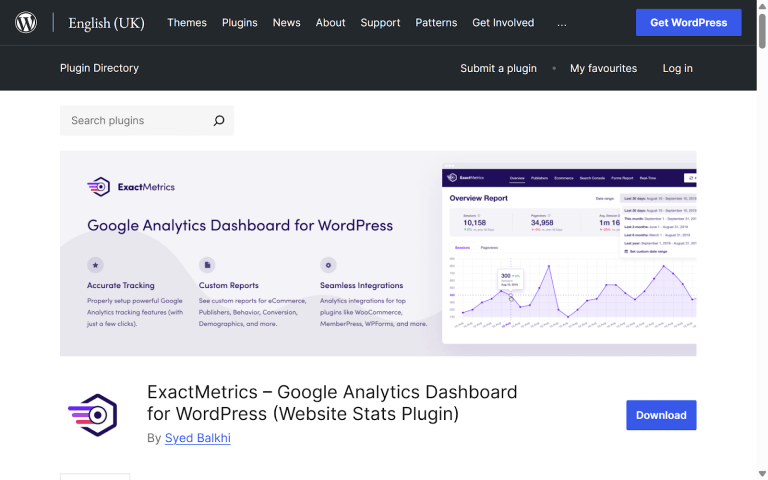Click the search magnifier icon
Viewport: 768px width, 480px height.
219,120
